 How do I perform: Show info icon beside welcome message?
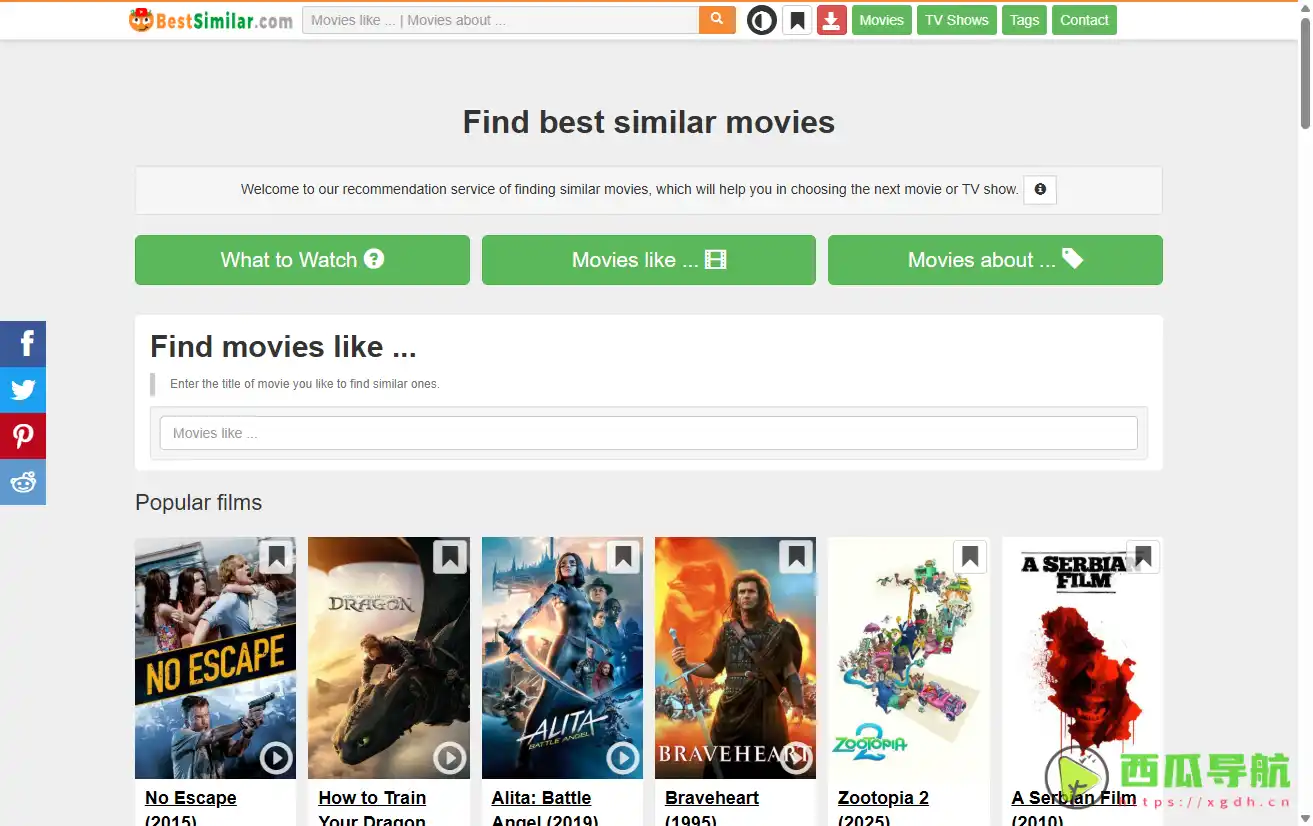click(1040, 190)
